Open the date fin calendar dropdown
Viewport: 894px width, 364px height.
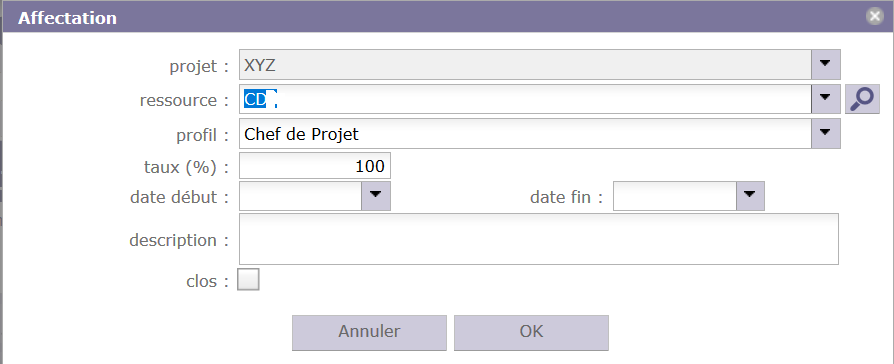[750, 196]
